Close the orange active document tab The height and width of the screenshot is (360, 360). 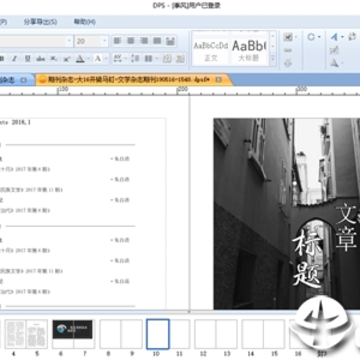point(218,80)
